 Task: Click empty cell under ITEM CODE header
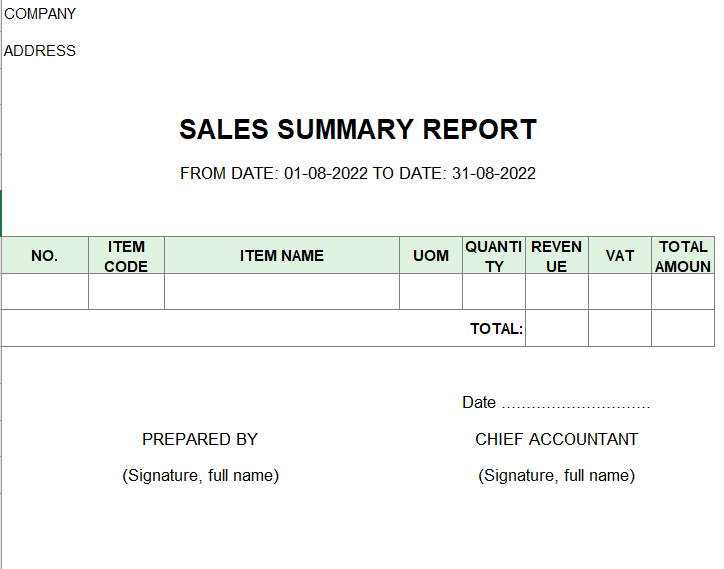pyautogui.click(x=127, y=291)
